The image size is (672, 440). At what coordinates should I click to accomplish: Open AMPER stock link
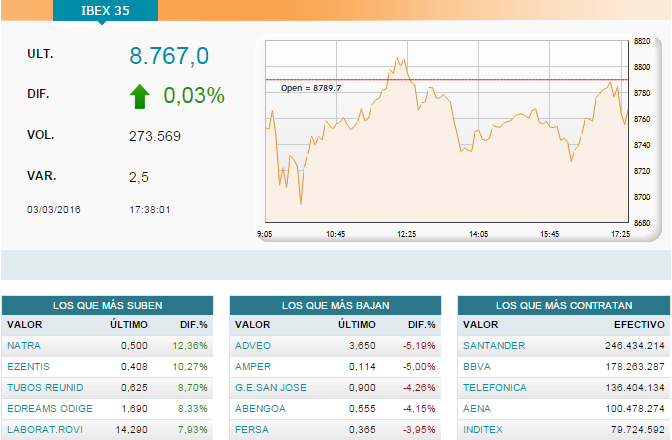coord(253,366)
